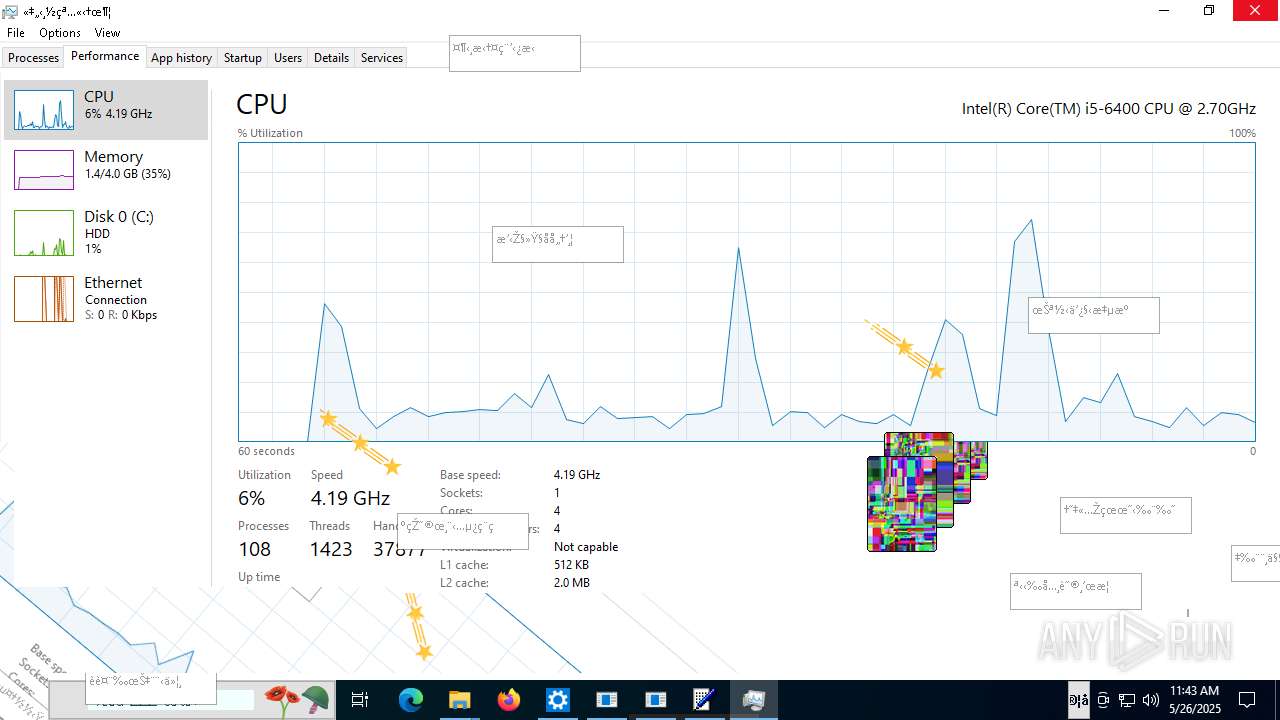The height and width of the screenshot is (720, 1280).
Task: Click the Task Manager taskbar icon
Action: tap(753, 700)
